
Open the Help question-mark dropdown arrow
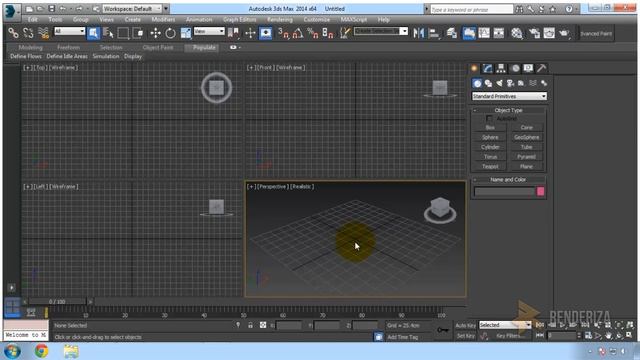click(576, 9)
